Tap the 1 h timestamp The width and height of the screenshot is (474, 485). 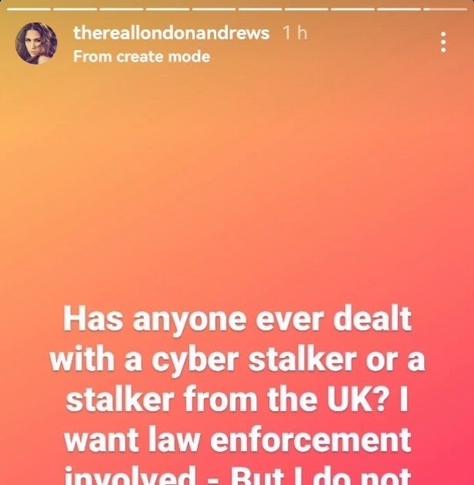294,33
